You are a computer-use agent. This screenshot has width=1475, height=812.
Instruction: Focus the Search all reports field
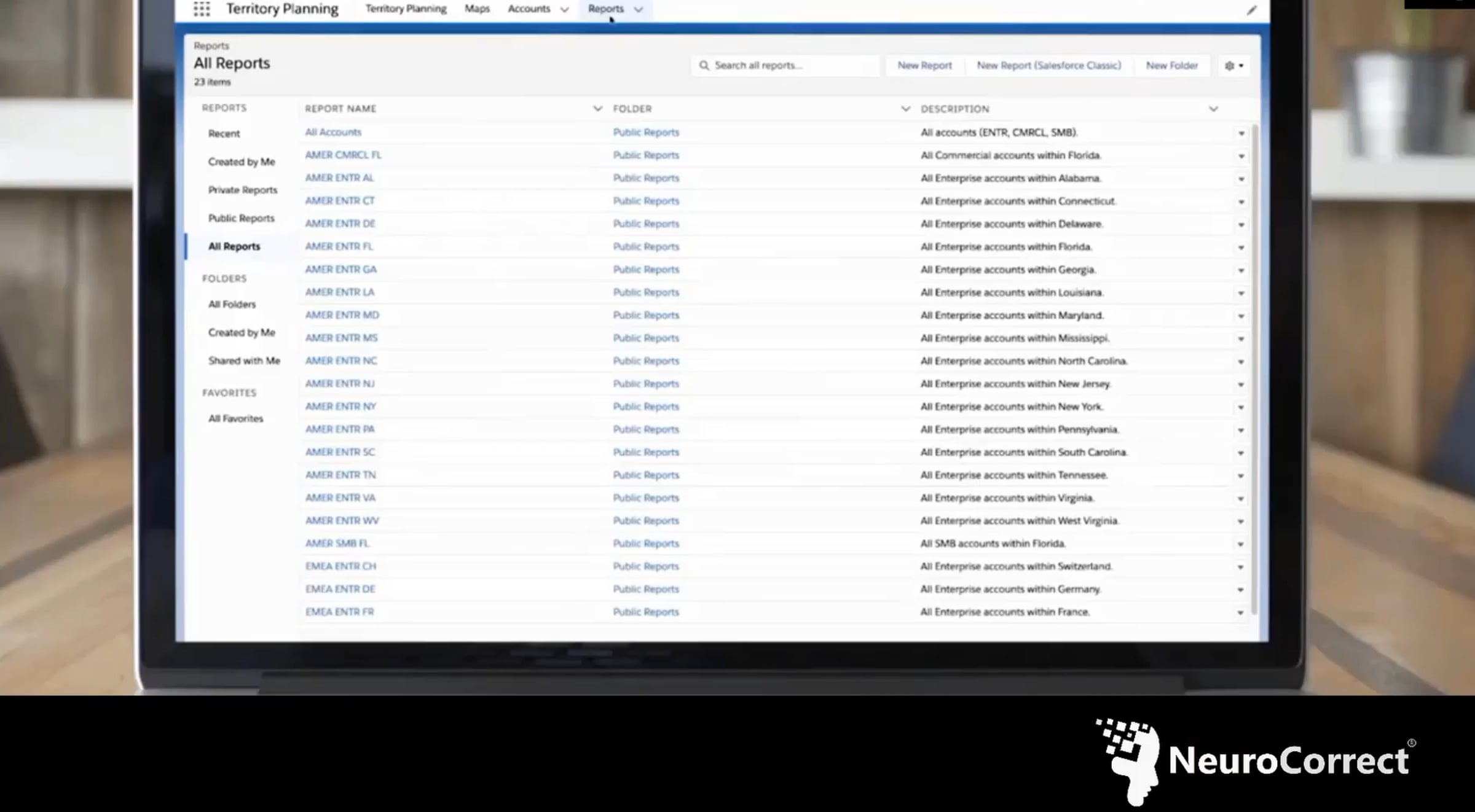[x=785, y=66]
